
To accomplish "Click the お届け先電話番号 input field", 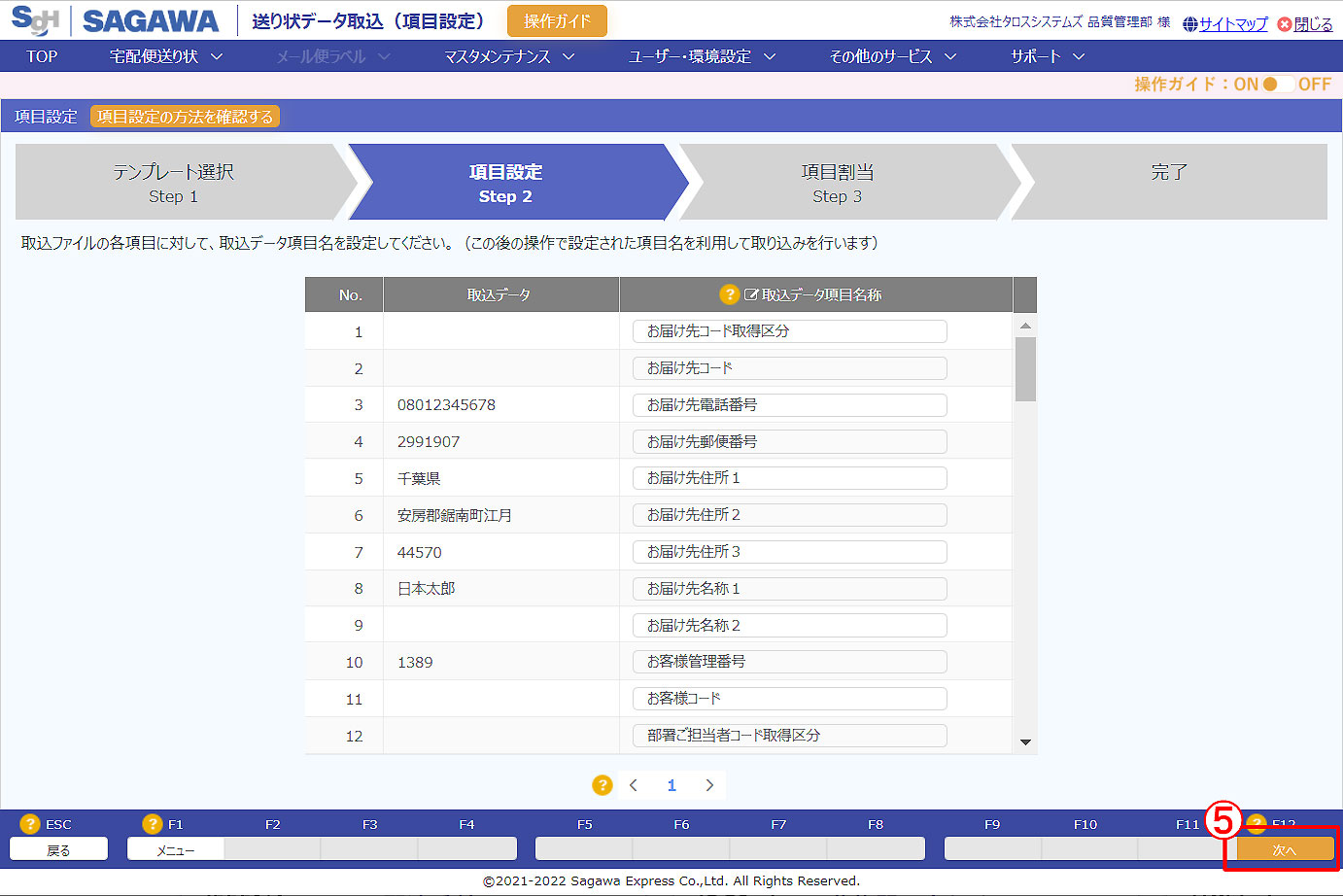I will tap(789, 405).
